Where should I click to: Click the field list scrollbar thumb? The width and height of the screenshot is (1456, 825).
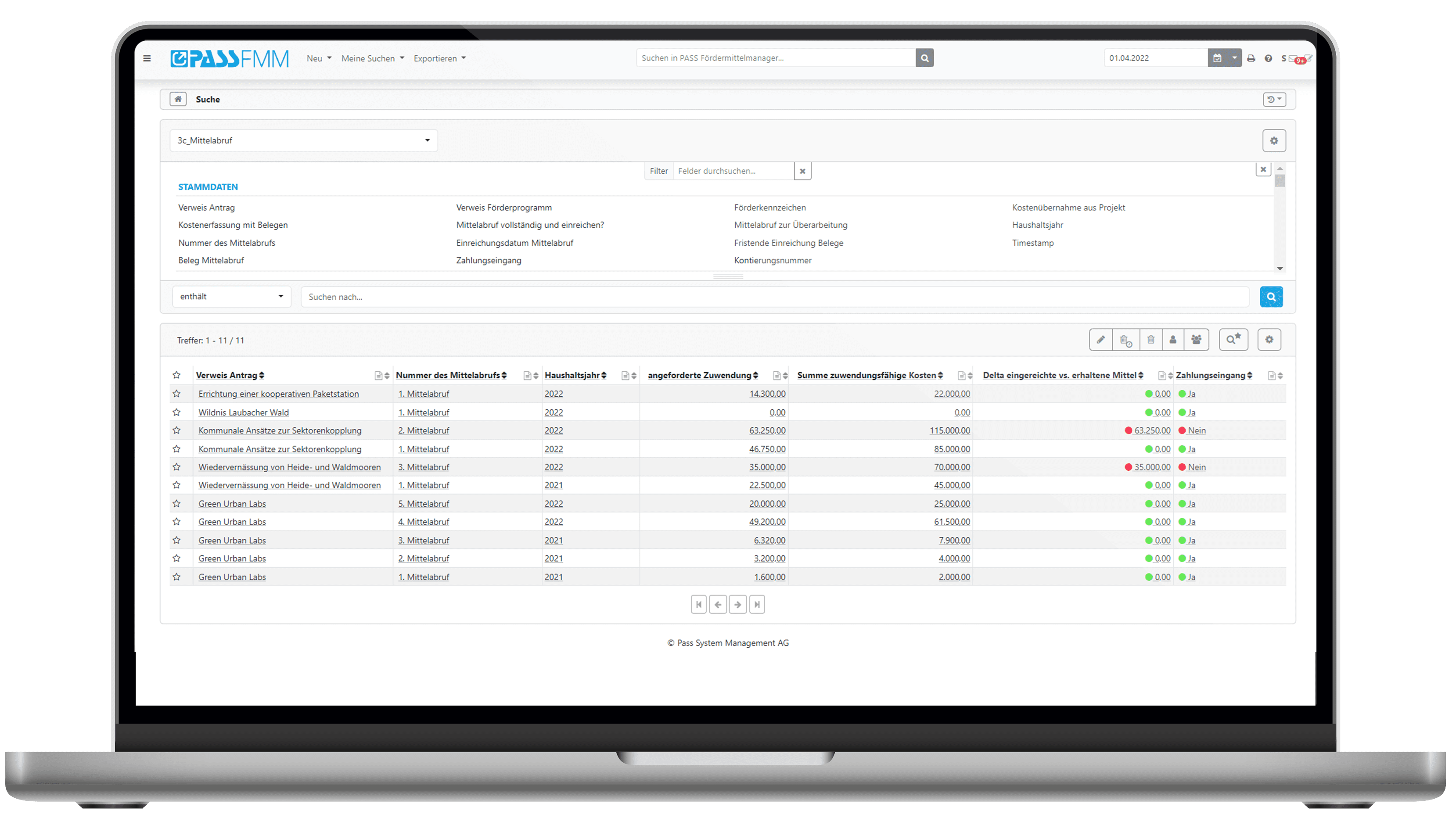[x=1280, y=181]
